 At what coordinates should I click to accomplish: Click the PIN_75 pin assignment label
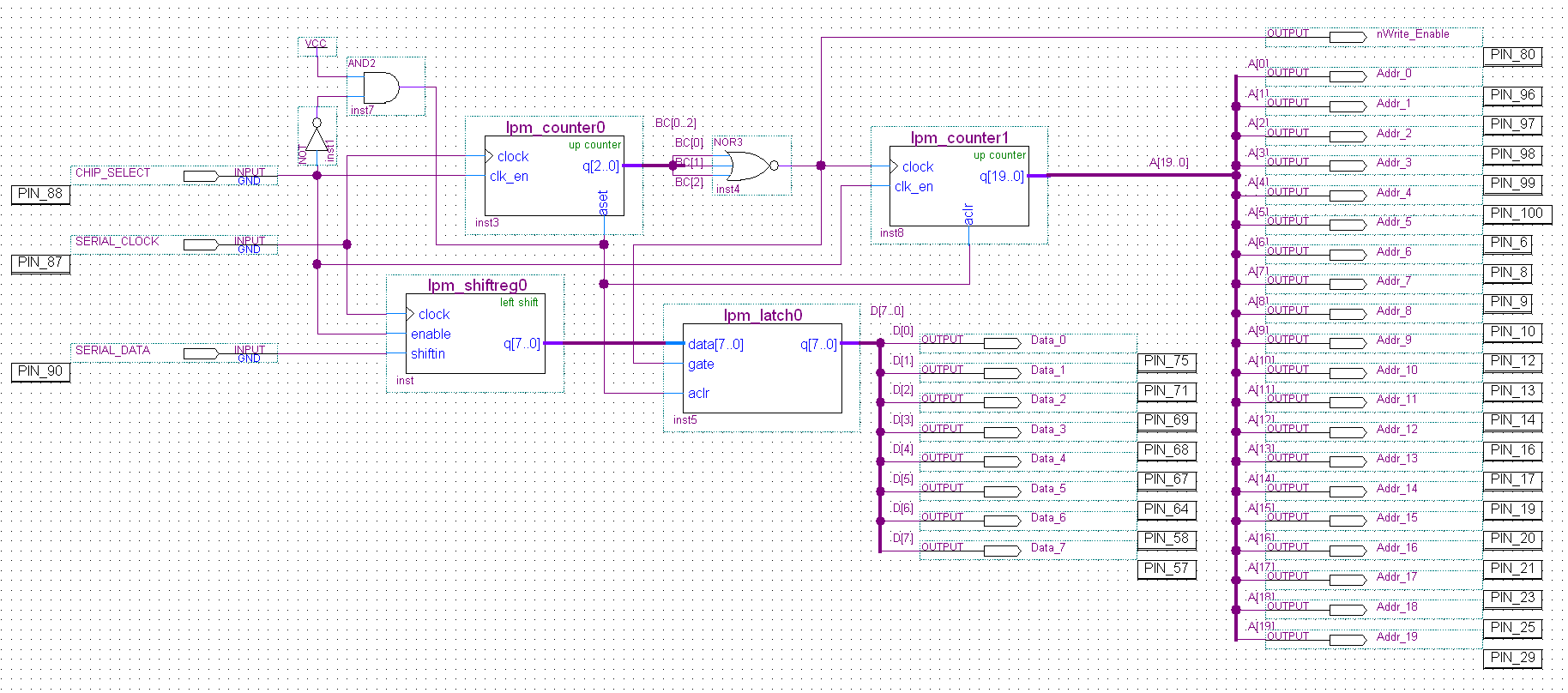[x=1167, y=361]
